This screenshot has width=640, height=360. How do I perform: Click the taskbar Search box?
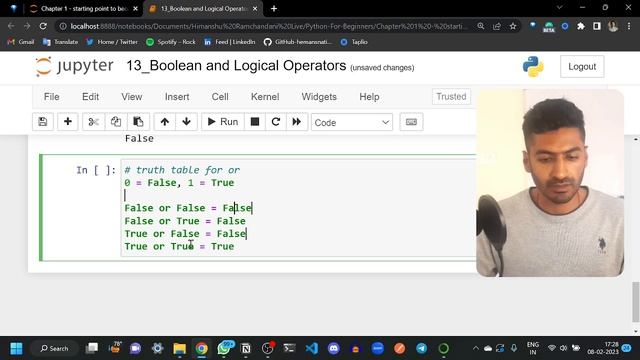pyautogui.click(x=54, y=349)
